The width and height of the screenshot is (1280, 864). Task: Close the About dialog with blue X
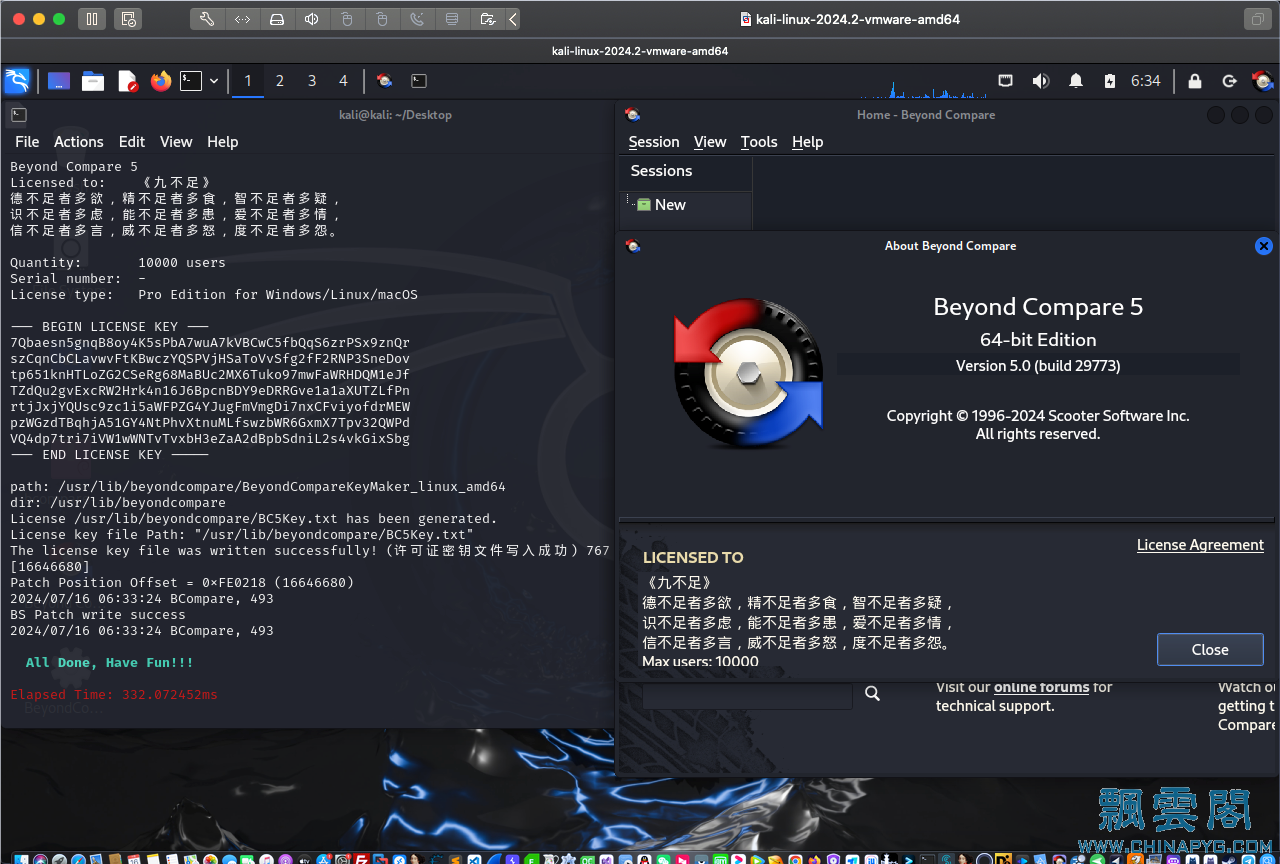pos(1263,246)
